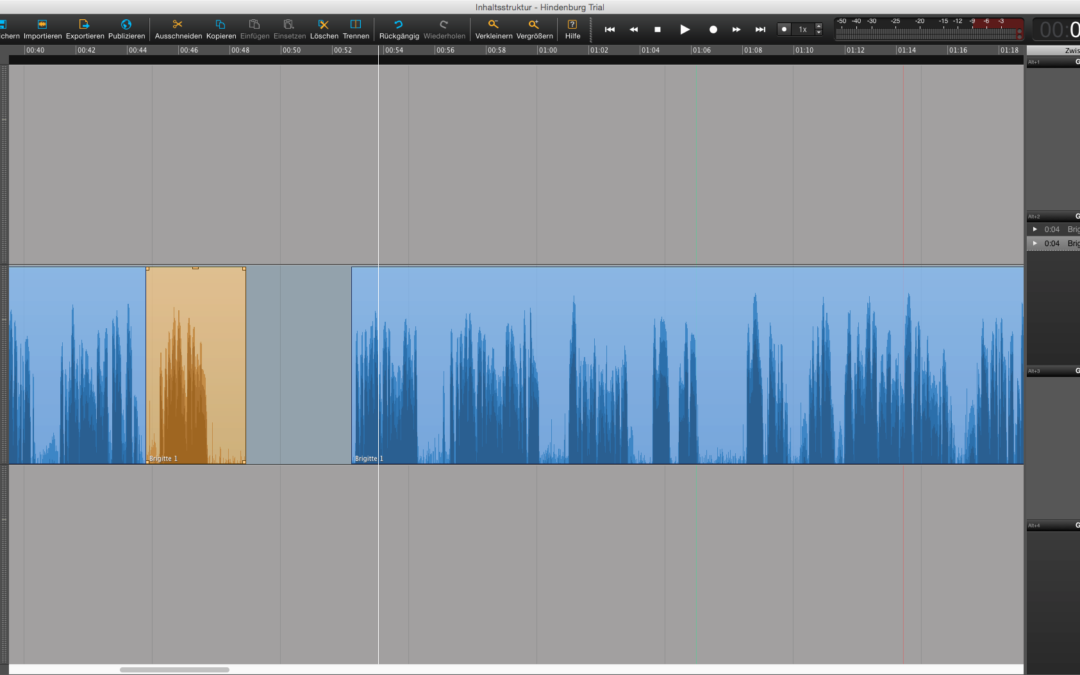This screenshot has width=1080, height=675.
Task: Split clip with Trennen icon
Action: [355, 25]
